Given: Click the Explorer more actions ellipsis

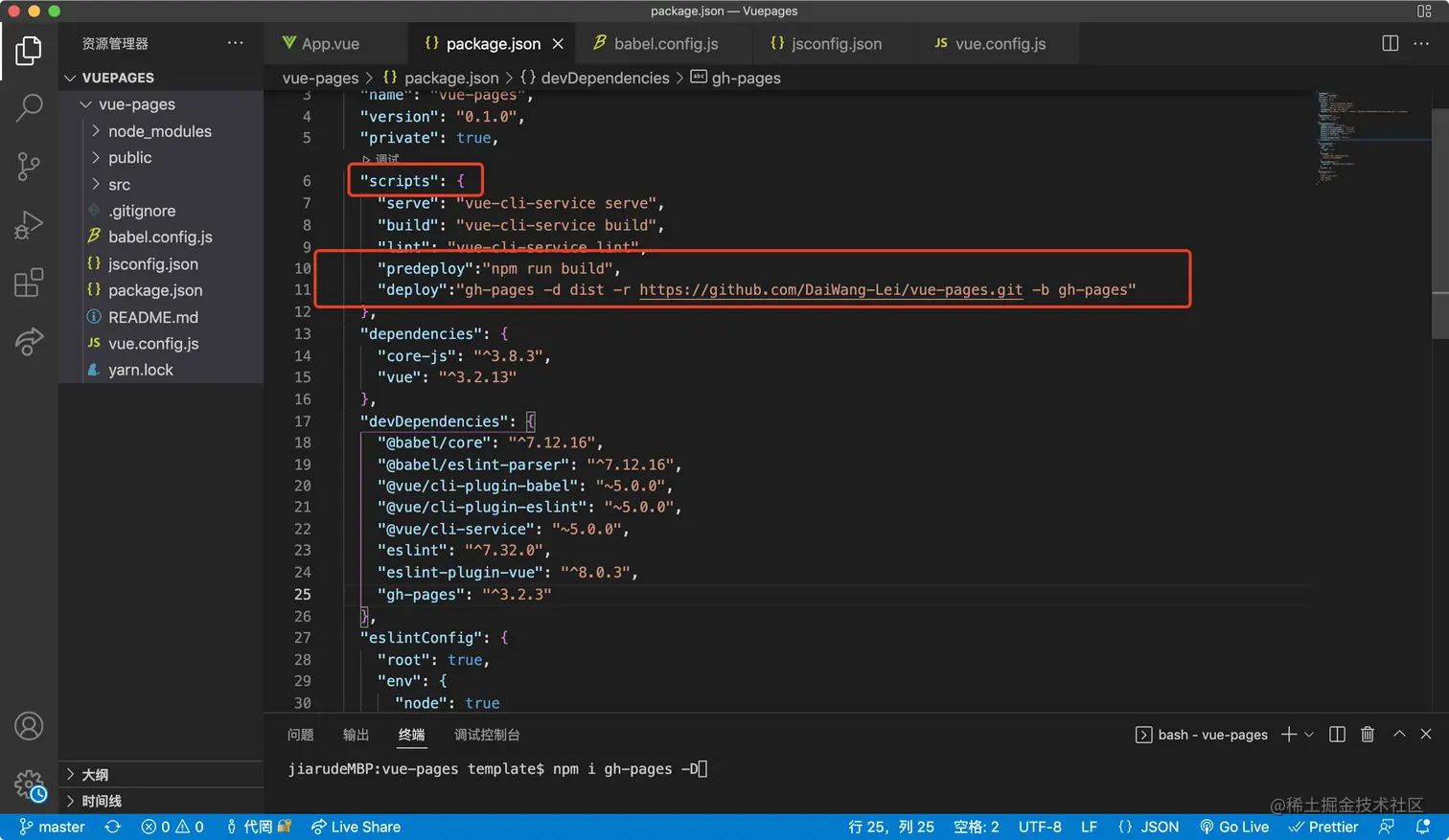Looking at the screenshot, I should point(236,43).
